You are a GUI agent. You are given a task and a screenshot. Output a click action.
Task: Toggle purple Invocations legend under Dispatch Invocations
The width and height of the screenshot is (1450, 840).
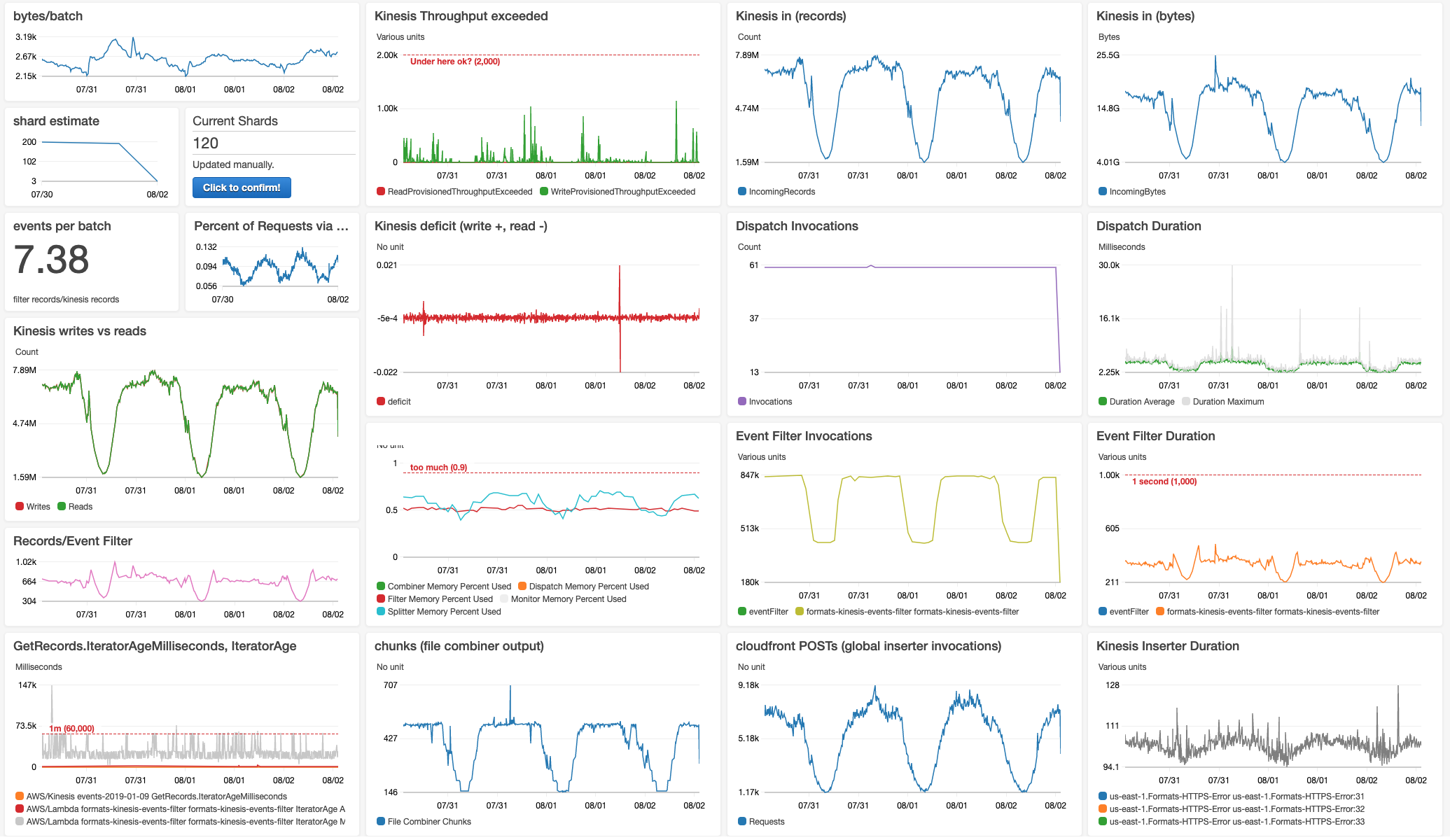[x=765, y=401]
